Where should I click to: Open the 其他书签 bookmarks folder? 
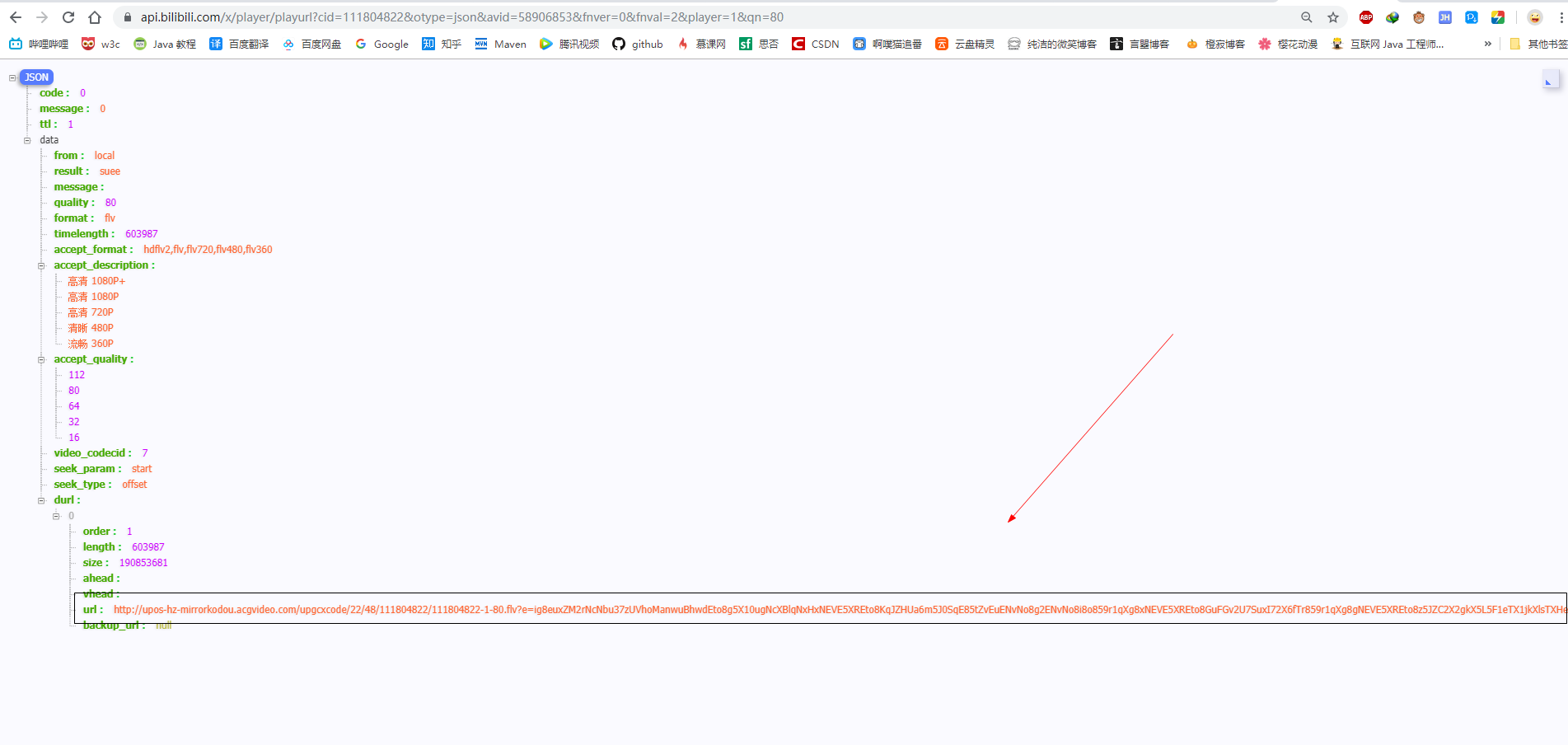1538,44
